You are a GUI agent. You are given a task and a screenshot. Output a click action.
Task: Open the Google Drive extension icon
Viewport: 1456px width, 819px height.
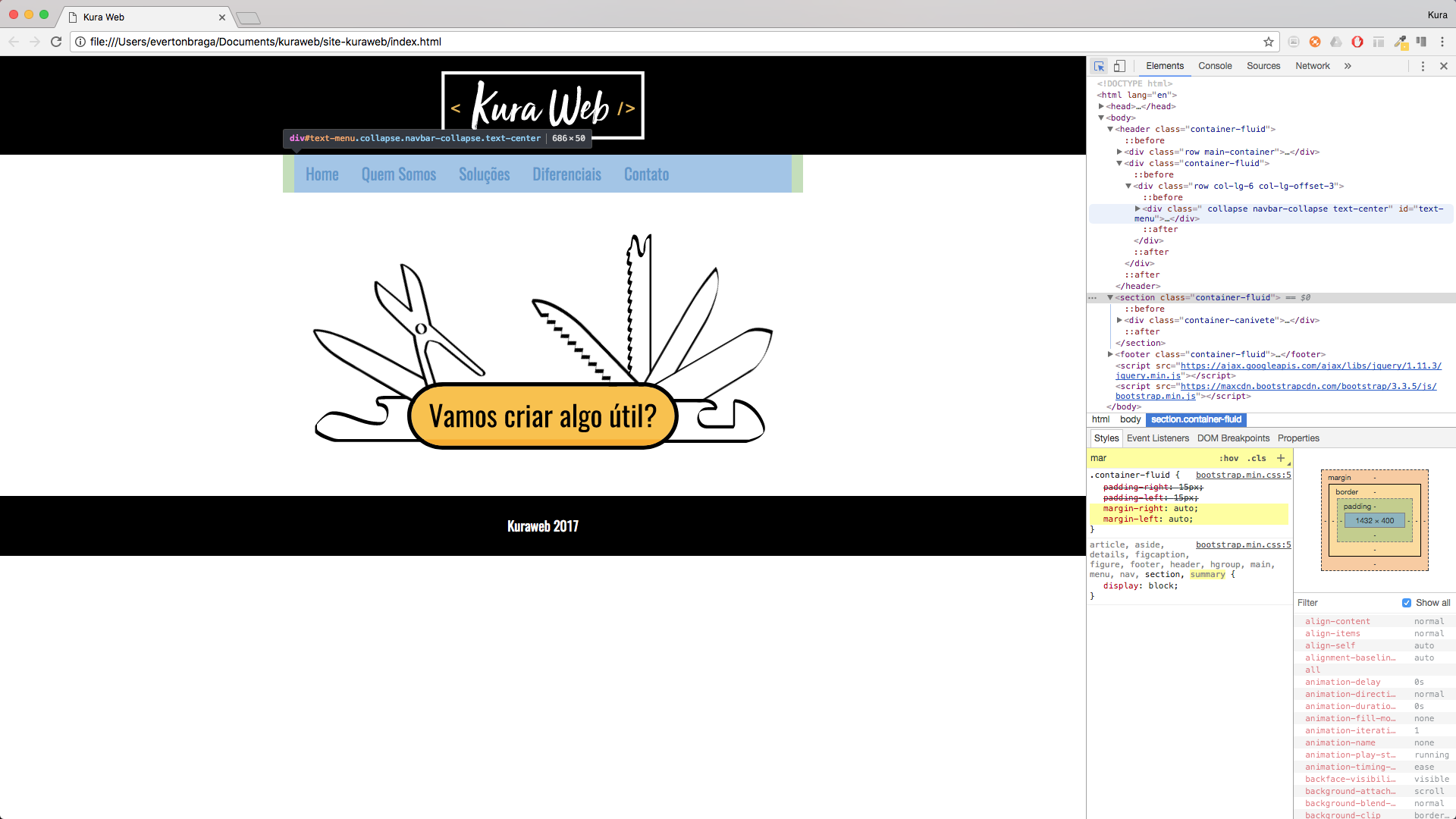pos(1336,42)
